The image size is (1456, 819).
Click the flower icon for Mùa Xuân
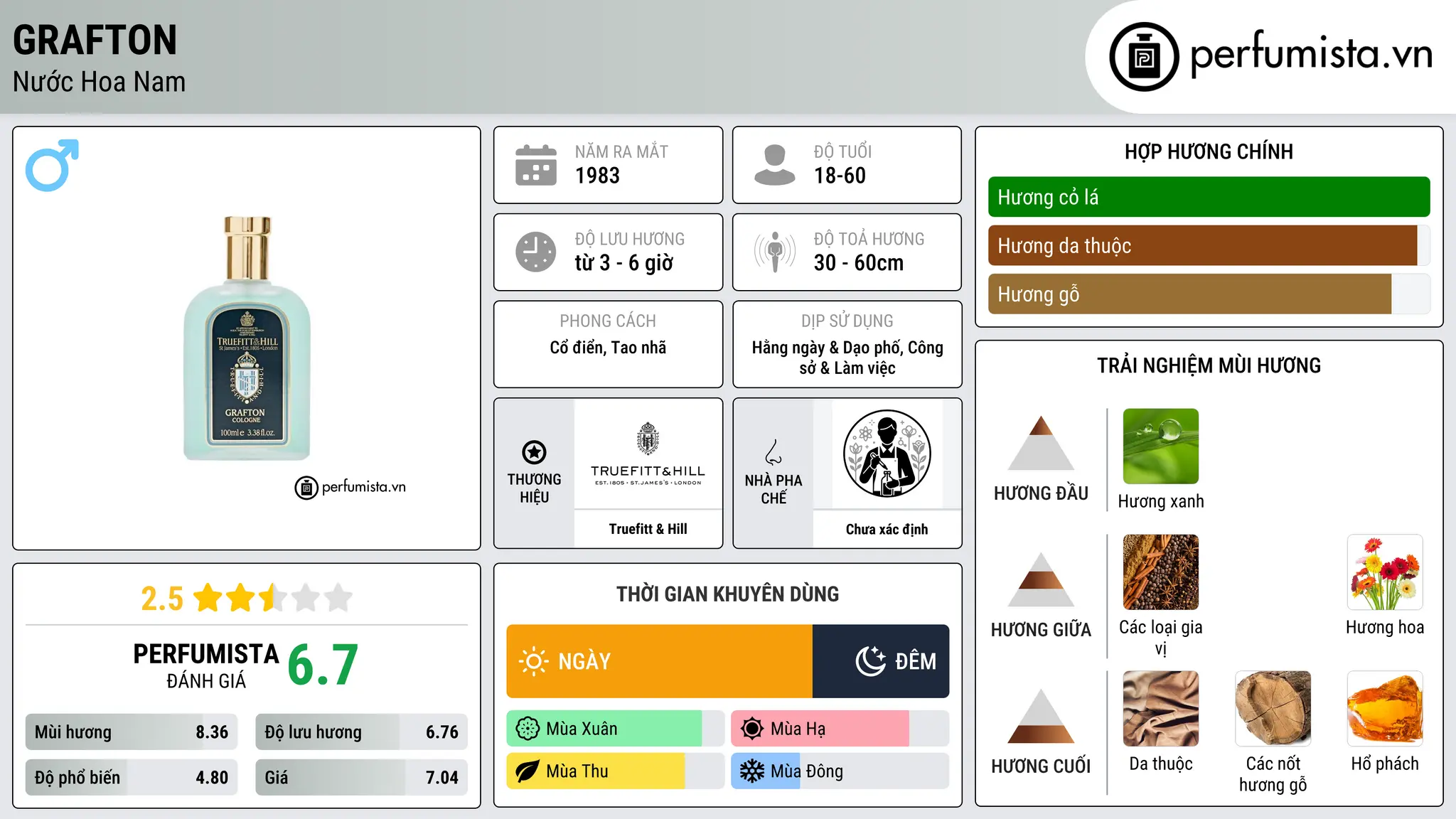click(528, 729)
